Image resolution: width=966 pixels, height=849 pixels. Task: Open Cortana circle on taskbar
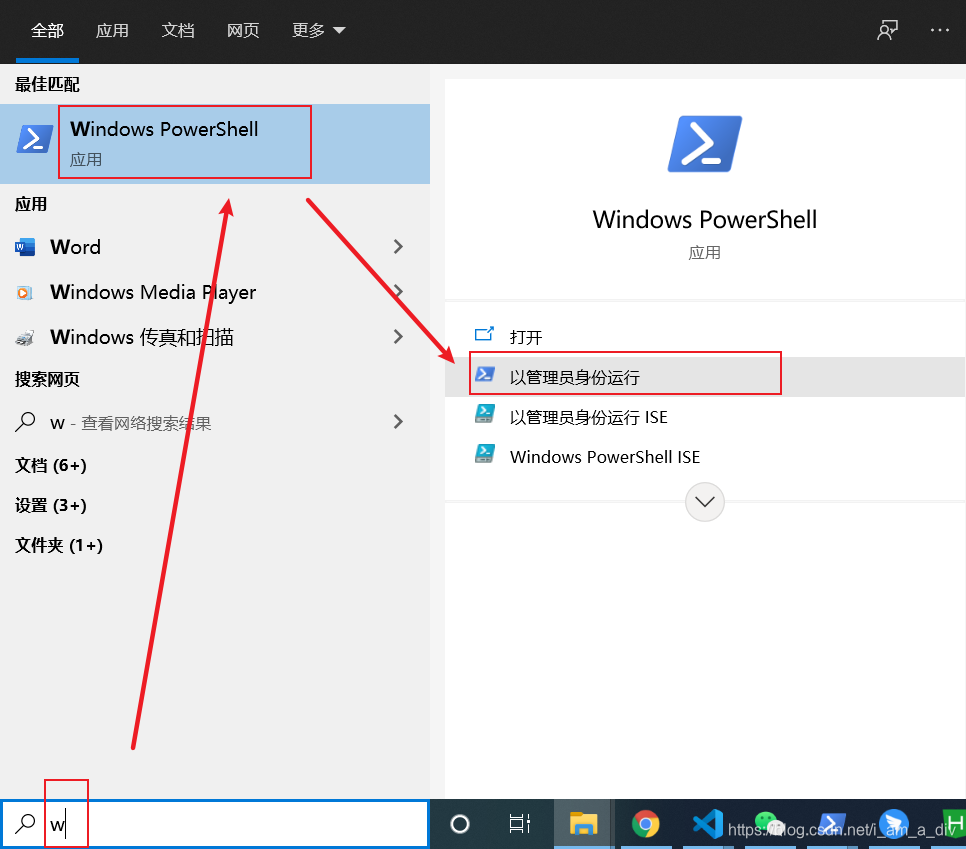pos(460,824)
